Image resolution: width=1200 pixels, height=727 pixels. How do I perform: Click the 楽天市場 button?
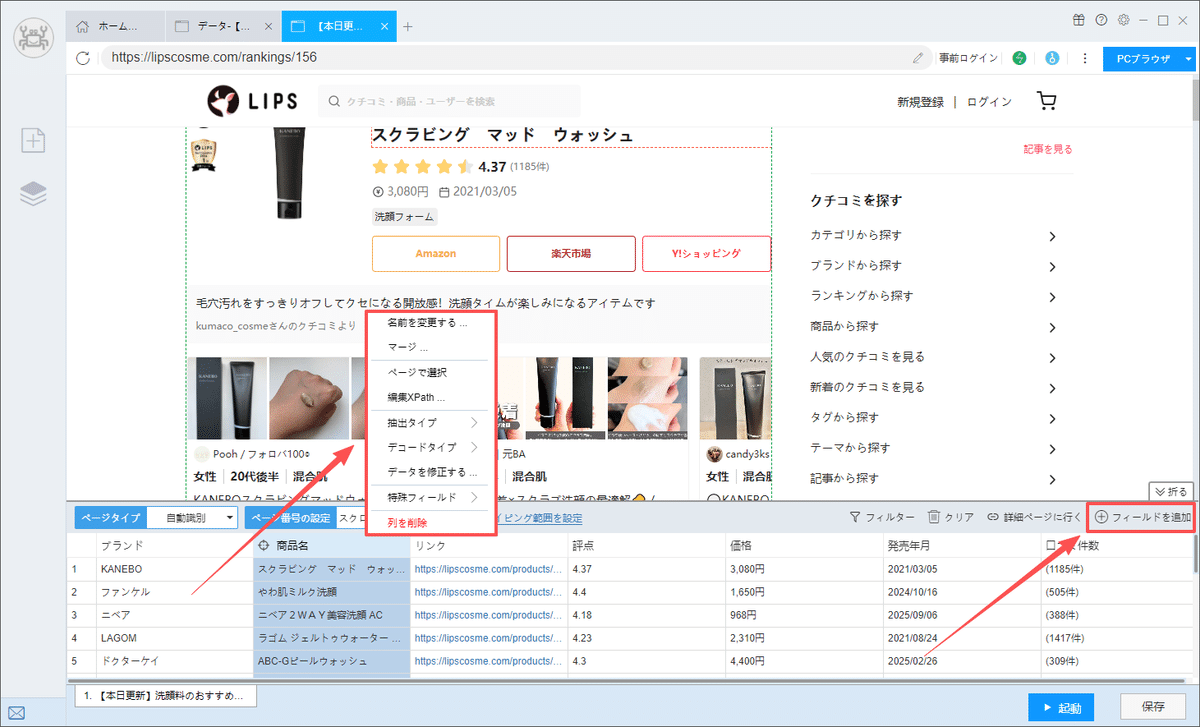click(571, 254)
